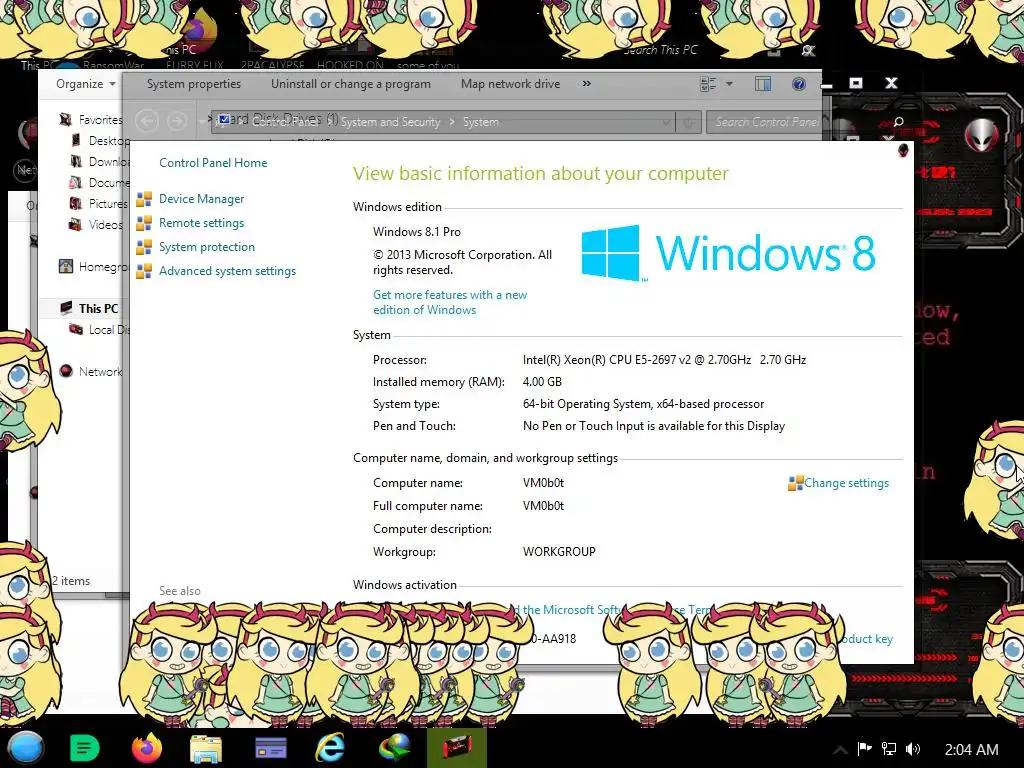Click the taskbar clock showing 2:04 AM
The image size is (1024, 768).
971,750
